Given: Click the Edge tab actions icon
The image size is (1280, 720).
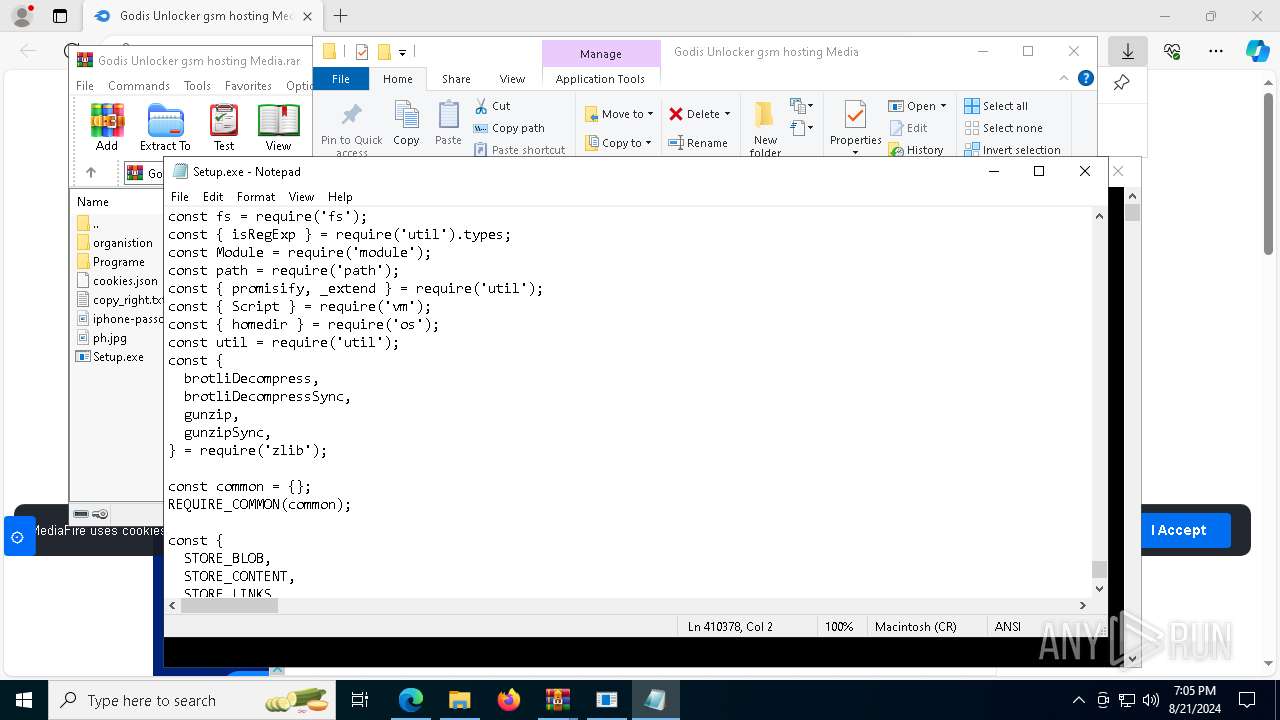Looking at the screenshot, I should 60,16.
